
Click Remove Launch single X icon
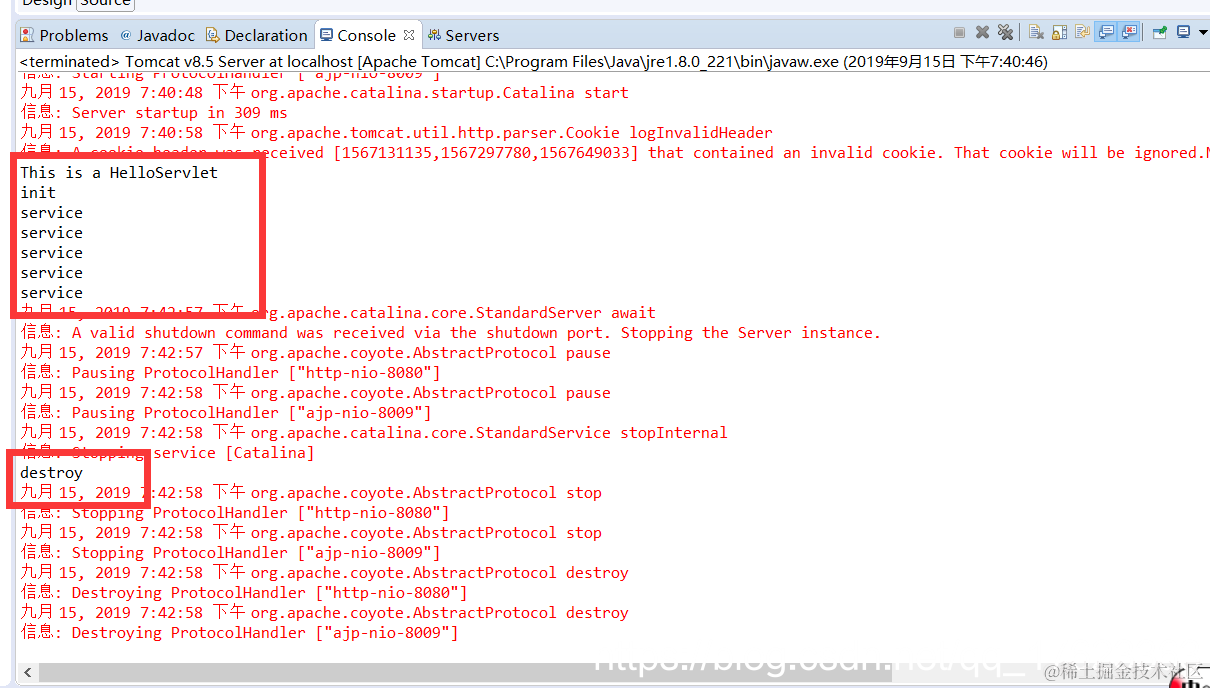point(982,32)
